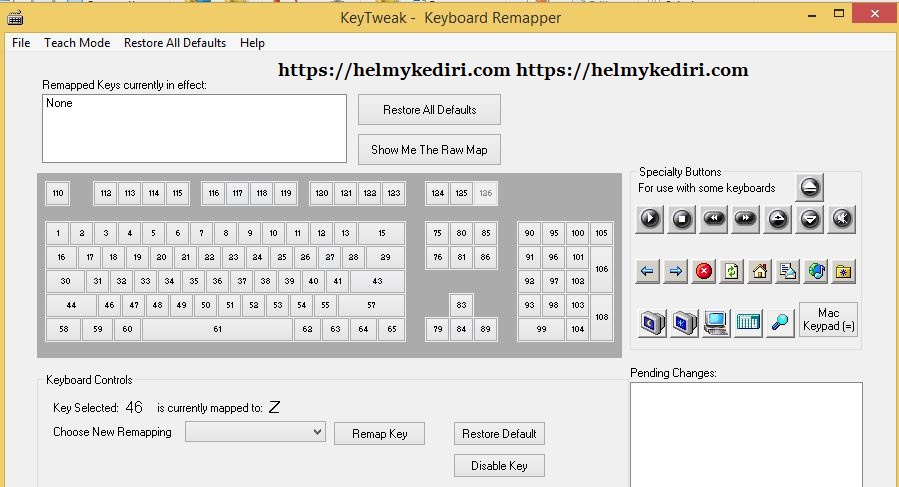Select key 116 in function row
899x487 pixels.
coord(214,193)
